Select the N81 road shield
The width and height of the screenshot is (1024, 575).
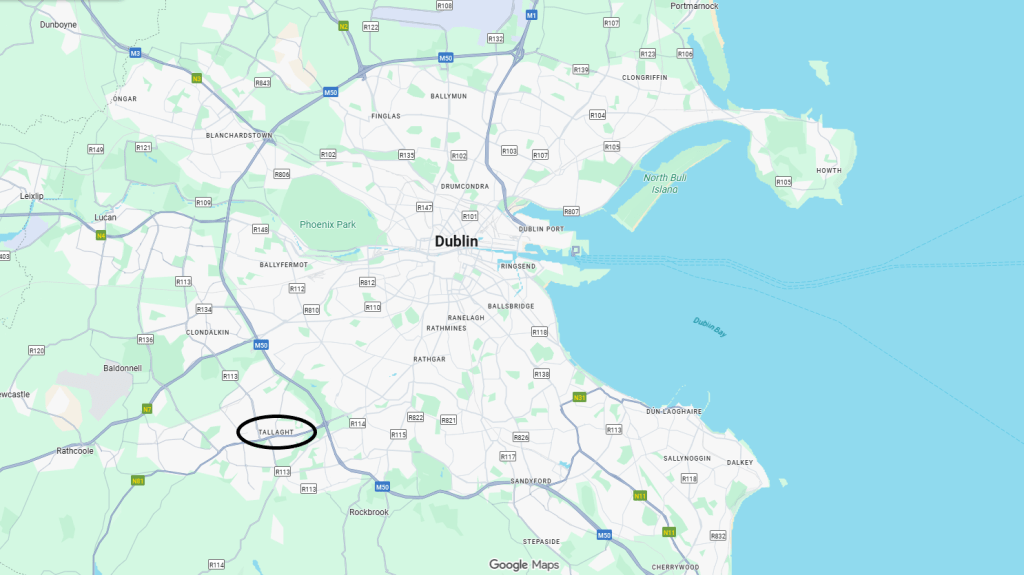(138, 481)
